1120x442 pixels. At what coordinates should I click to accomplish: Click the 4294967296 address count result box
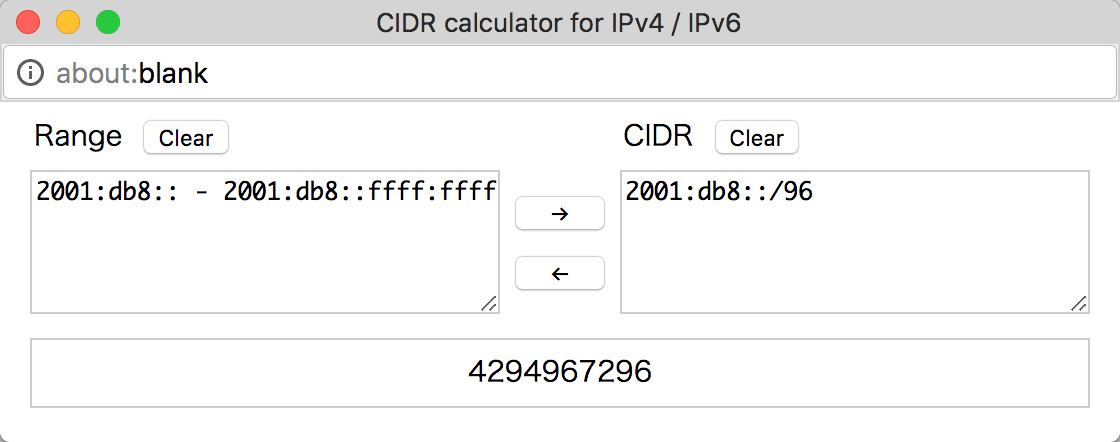[x=559, y=373]
